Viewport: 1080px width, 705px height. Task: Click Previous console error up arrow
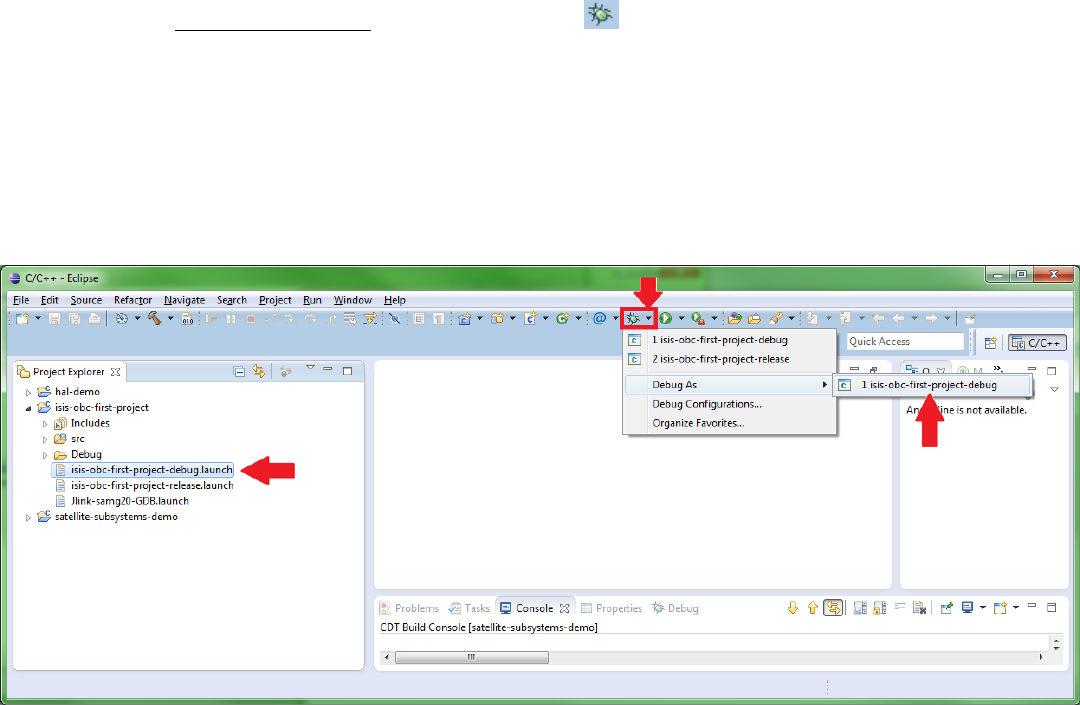click(x=813, y=608)
